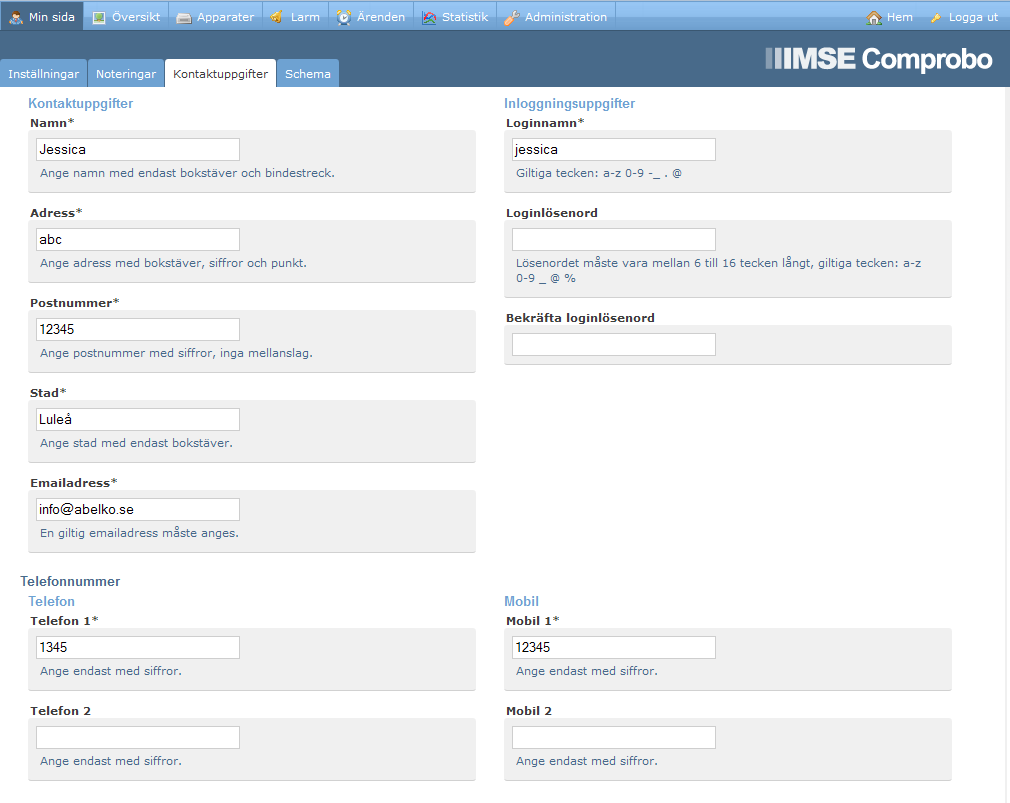Click the empty Loginlösenord field
Viewport: 1010px width, 803px height.
point(614,240)
